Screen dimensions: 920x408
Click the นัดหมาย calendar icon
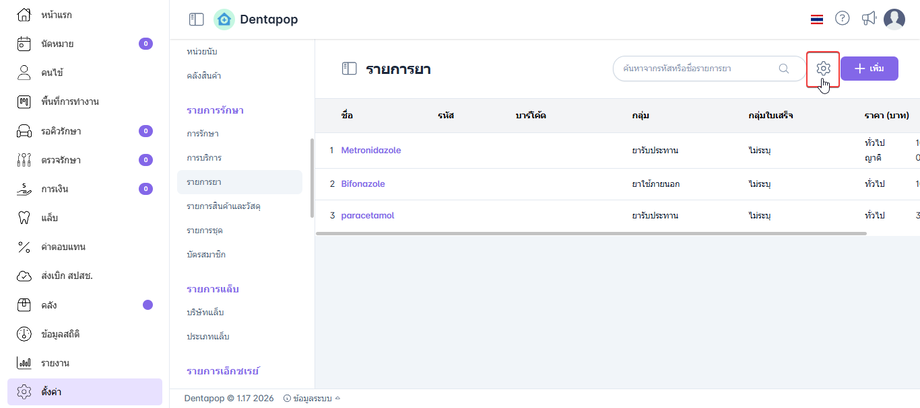pos(25,44)
